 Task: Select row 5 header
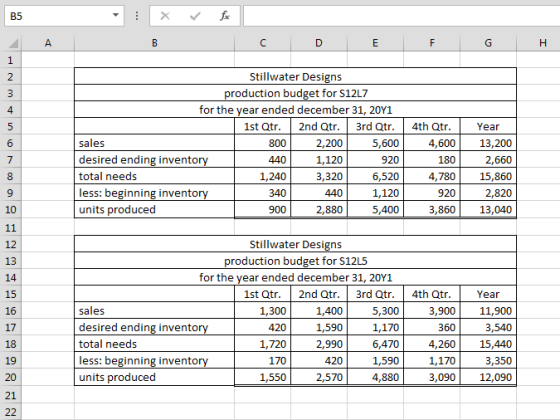[10, 126]
